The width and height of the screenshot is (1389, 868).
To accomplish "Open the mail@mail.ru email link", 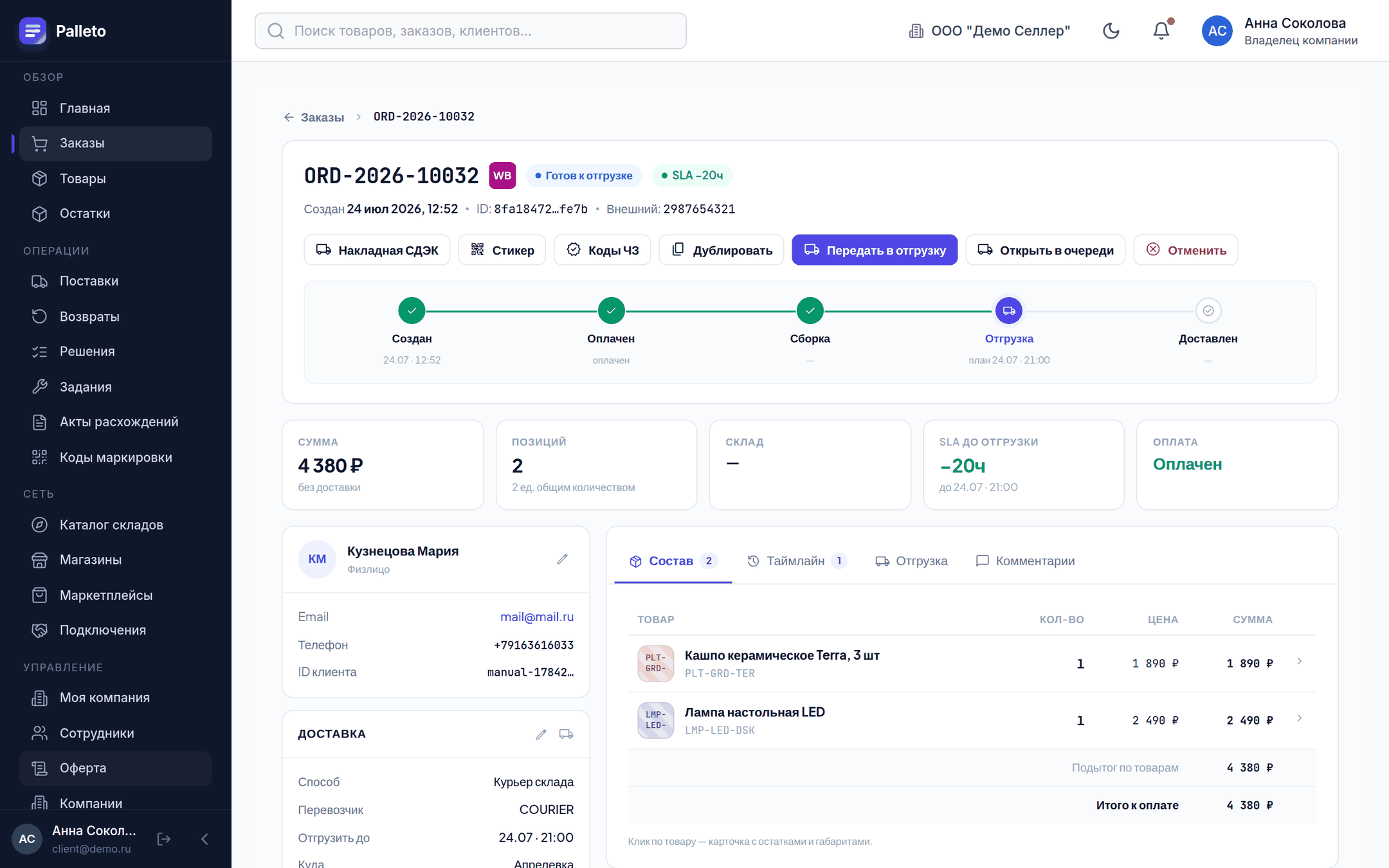I will [x=537, y=617].
